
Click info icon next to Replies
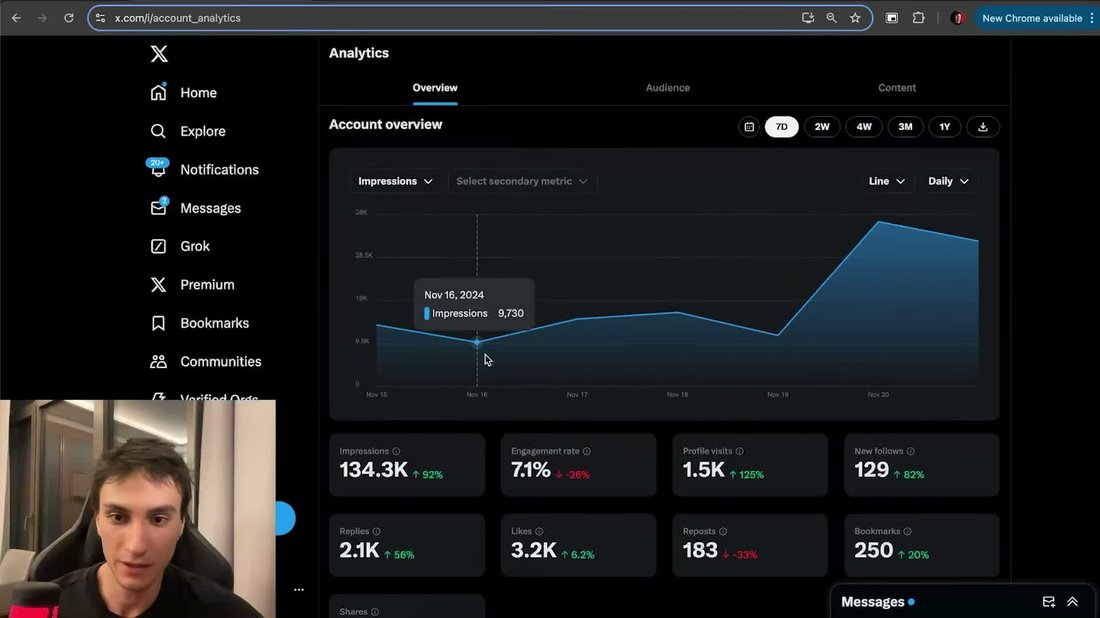pos(377,531)
